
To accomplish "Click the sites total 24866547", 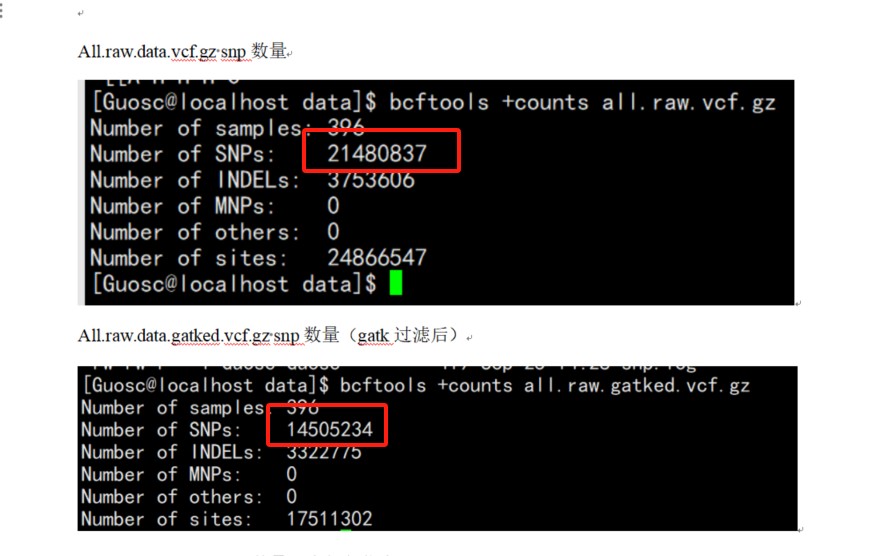I will (x=377, y=257).
